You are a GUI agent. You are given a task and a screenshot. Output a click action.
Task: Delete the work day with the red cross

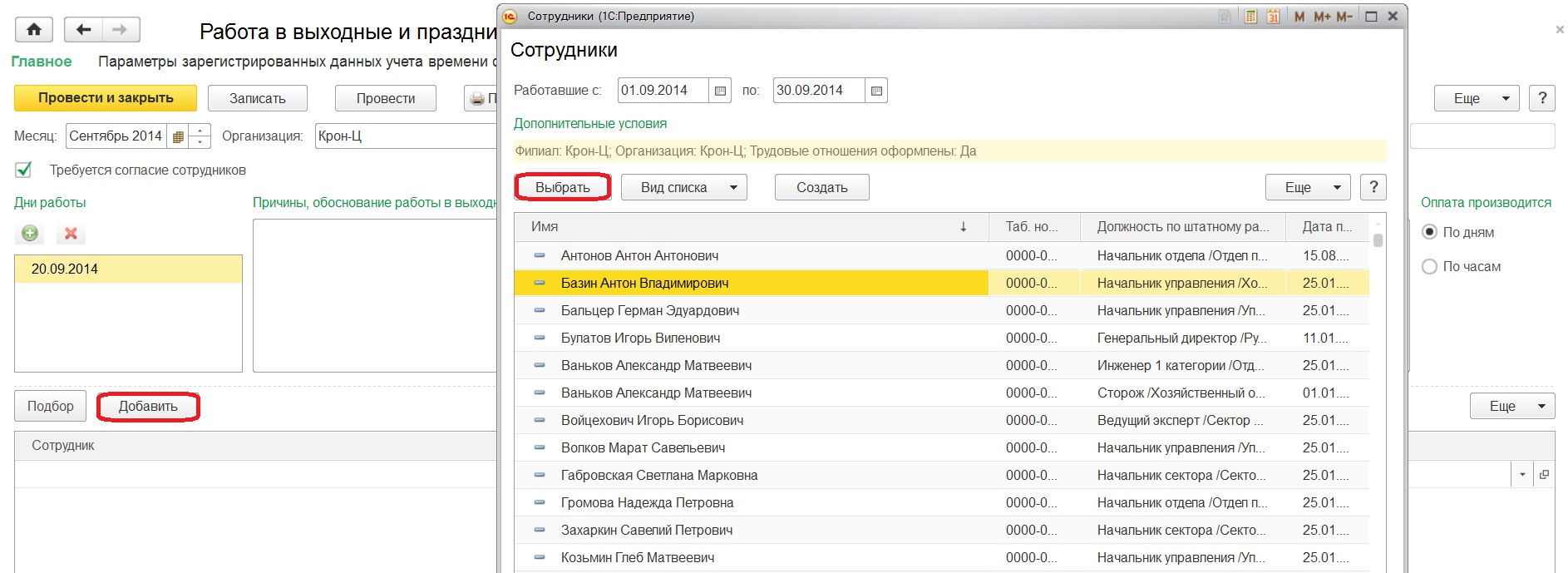click(71, 234)
